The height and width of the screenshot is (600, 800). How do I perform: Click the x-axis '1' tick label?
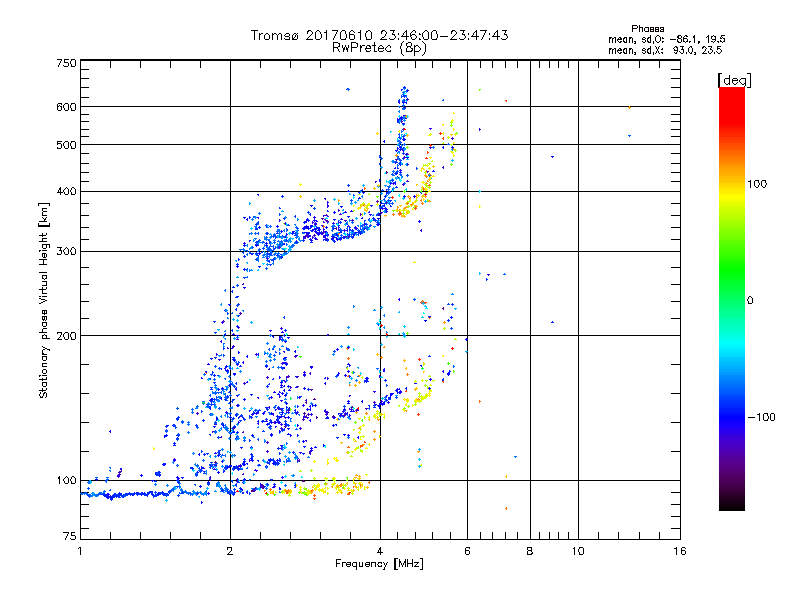pos(80,551)
